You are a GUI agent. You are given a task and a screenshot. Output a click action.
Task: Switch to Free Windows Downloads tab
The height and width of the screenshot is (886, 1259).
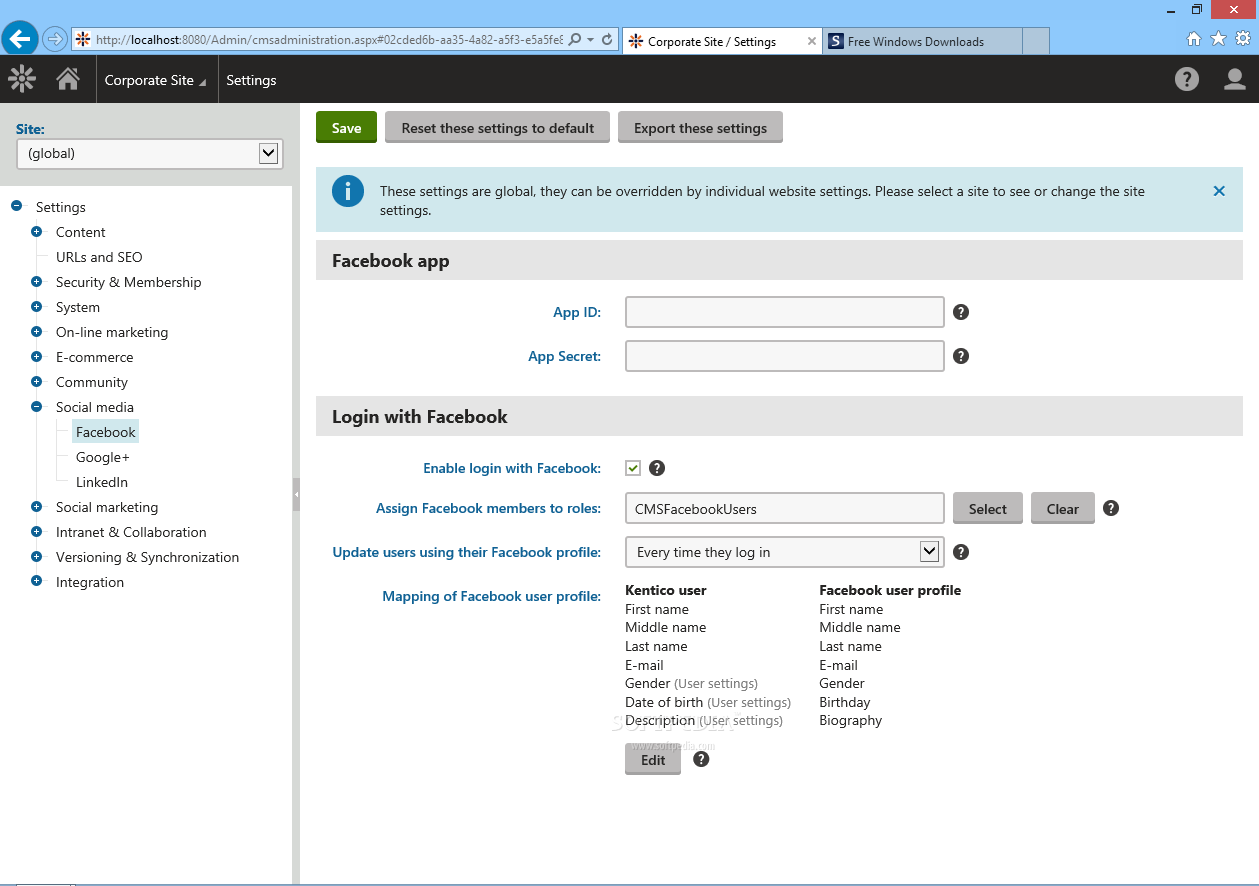tap(923, 41)
